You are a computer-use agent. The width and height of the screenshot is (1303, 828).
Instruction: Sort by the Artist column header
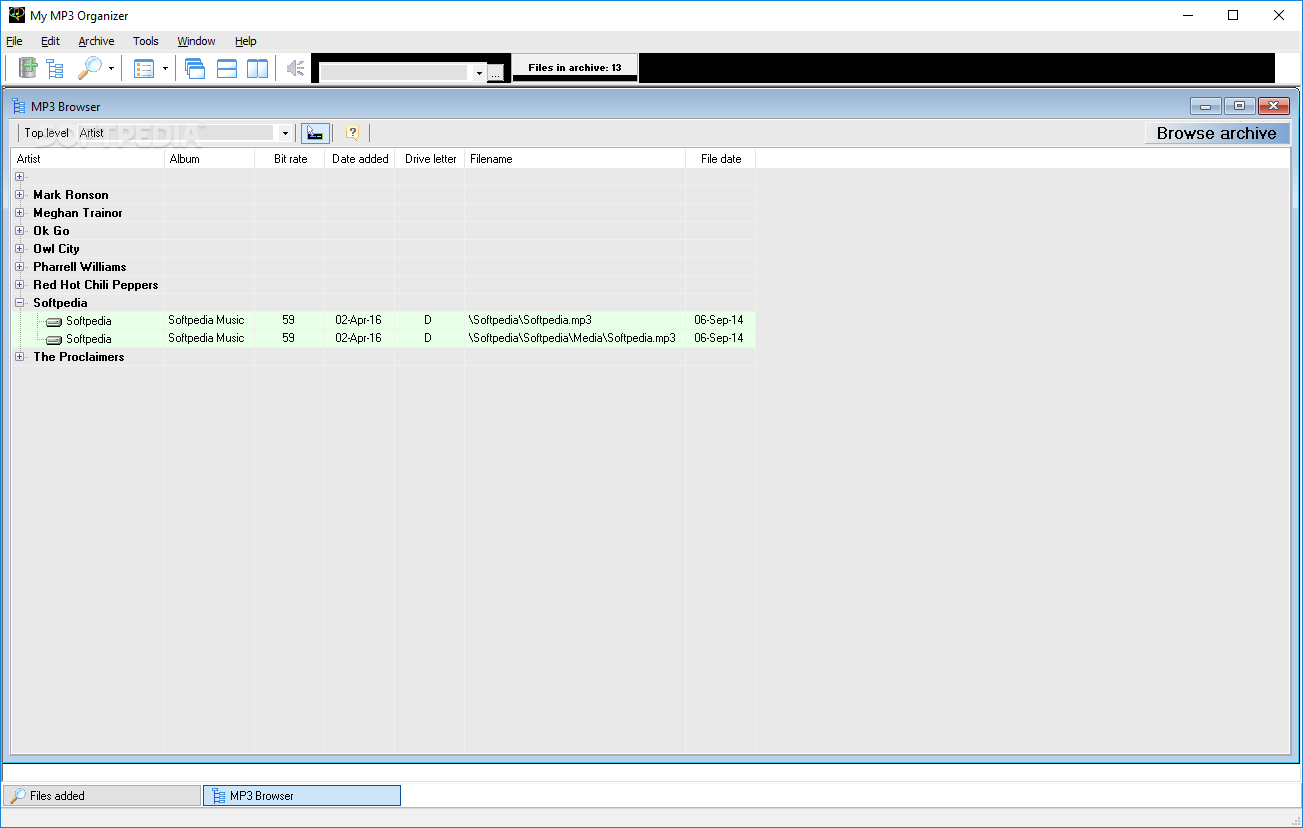[88, 159]
